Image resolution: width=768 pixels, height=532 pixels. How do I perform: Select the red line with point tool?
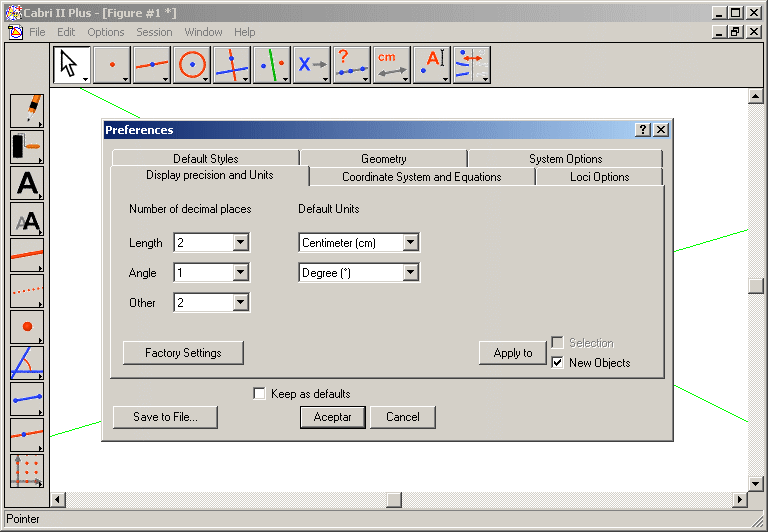pyautogui.click(x=27, y=435)
